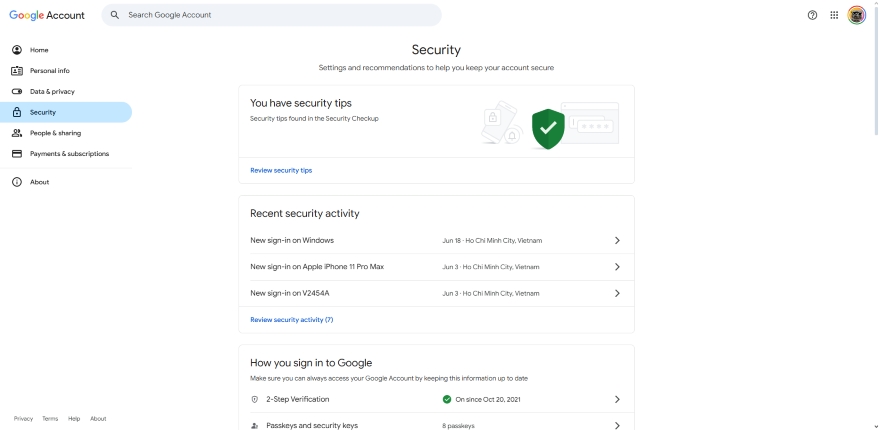Click 'How you sign in to Google' heading
This screenshot has height=430, width=880.
click(x=311, y=363)
